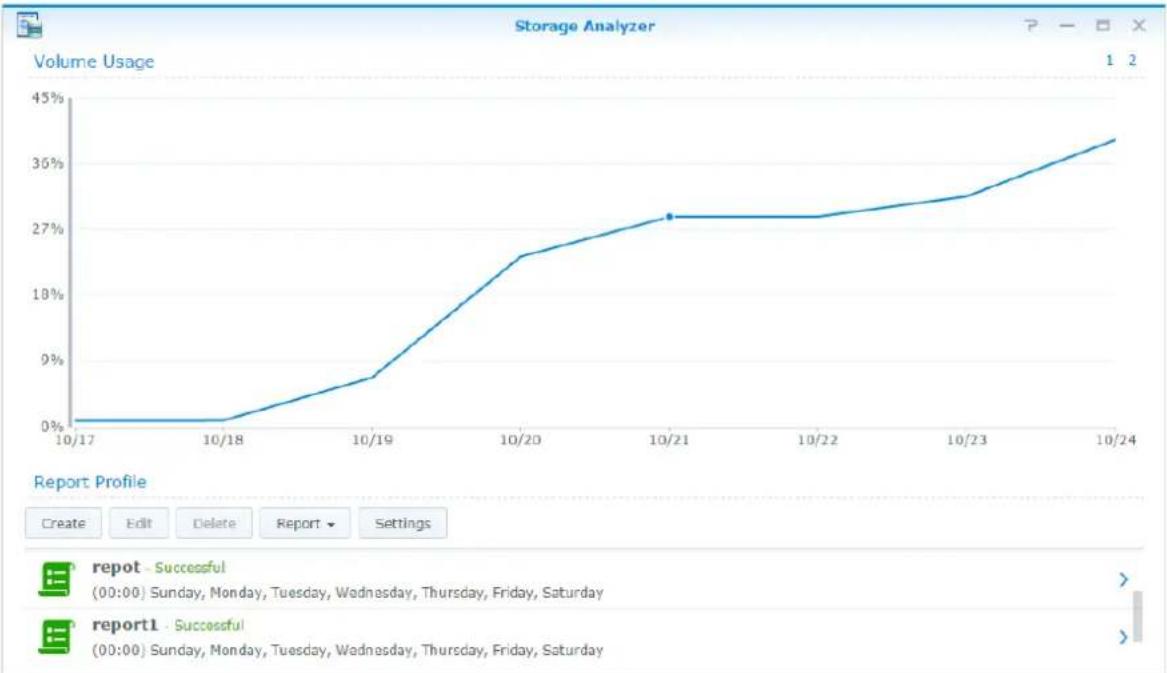The height and width of the screenshot is (673, 1167).
Task: Open the Settings button
Action: (x=403, y=523)
